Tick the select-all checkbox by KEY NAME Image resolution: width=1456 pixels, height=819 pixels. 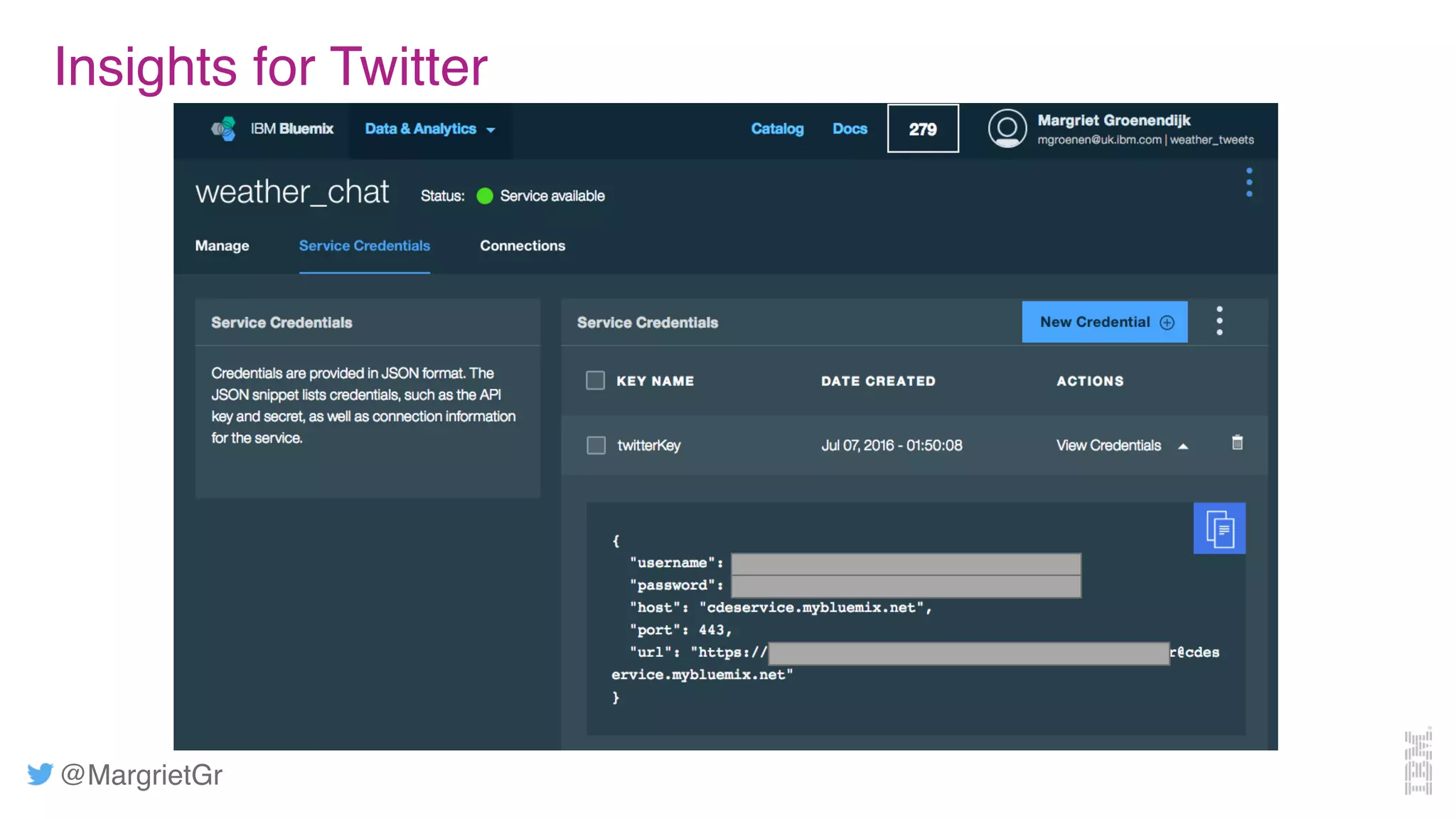595,380
